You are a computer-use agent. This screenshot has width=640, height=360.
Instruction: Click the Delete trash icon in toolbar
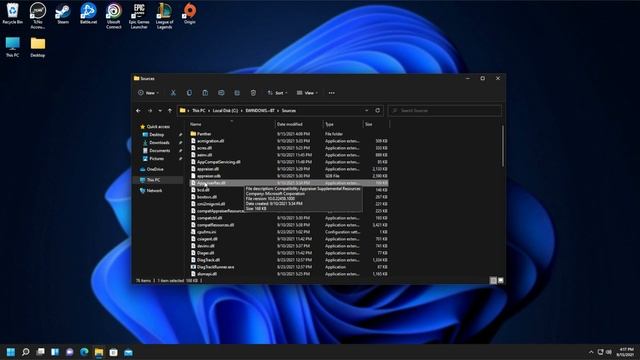point(253,93)
